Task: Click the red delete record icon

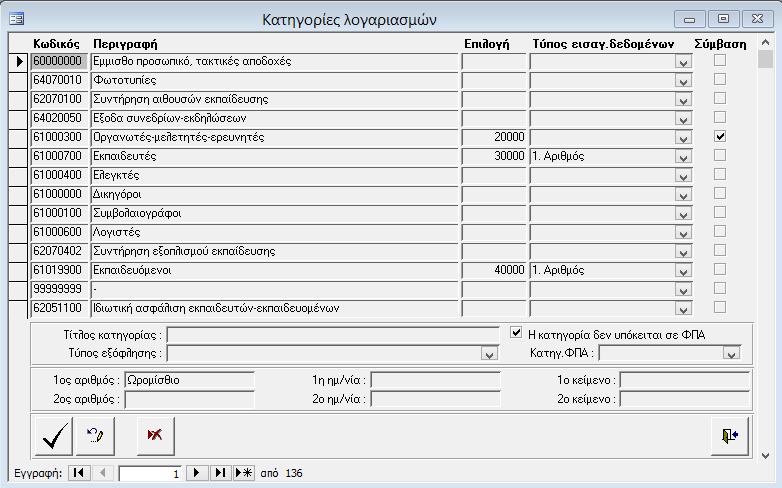Action: (x=154, y=435)
